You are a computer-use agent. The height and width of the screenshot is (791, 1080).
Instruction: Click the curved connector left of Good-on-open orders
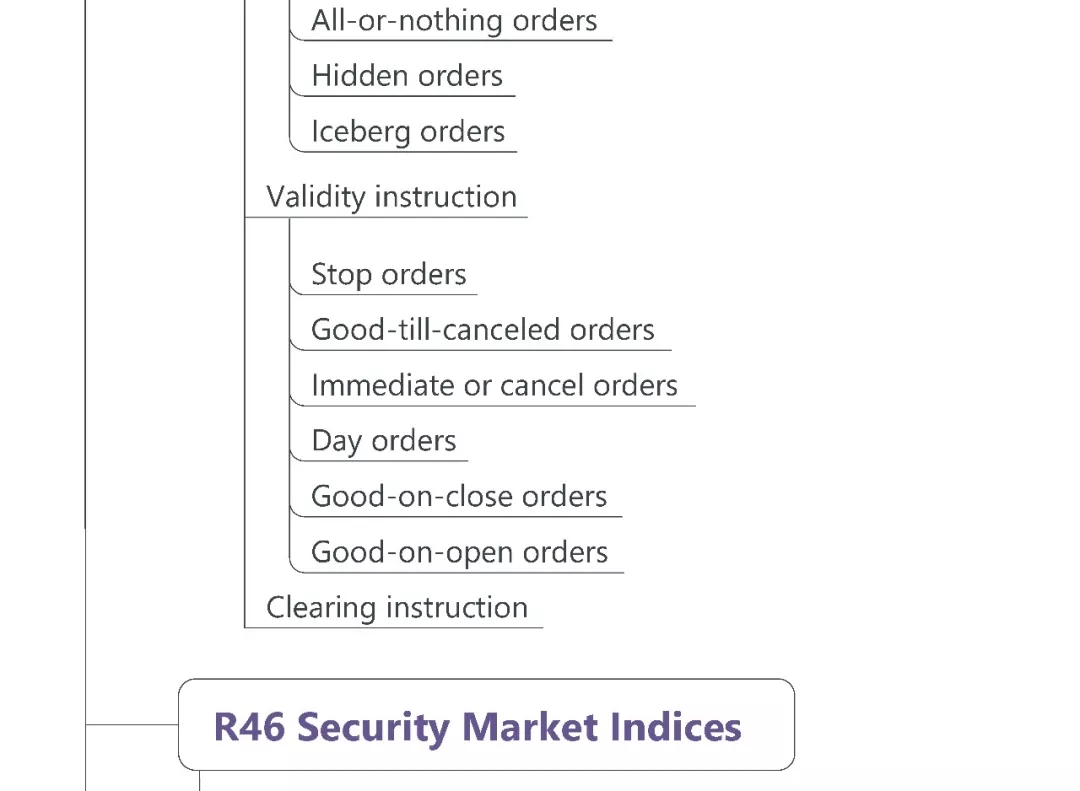293,564
